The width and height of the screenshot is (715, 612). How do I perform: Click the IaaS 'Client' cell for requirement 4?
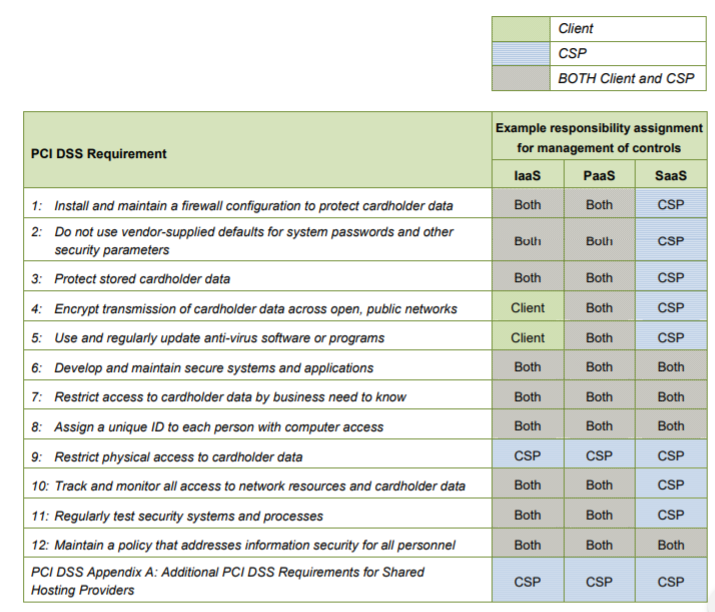click(528, 308)
